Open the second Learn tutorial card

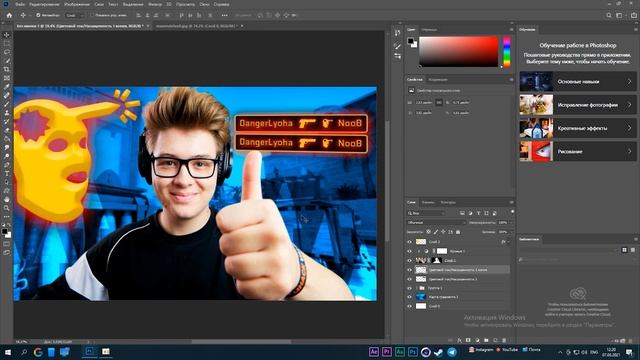(x=578, y=105)
